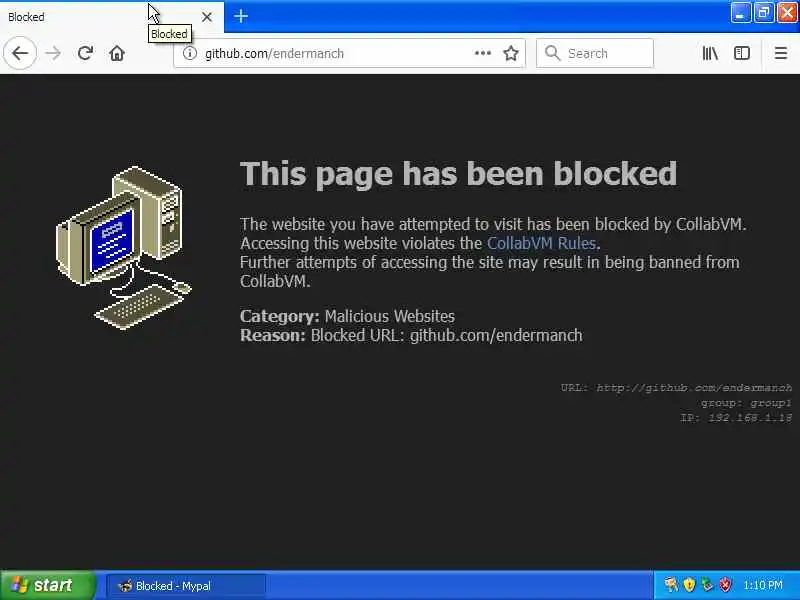The width and height of the screenshot is (800, 600).
Task: Minimize the Mypal browser window
Action: pos(740,13)
